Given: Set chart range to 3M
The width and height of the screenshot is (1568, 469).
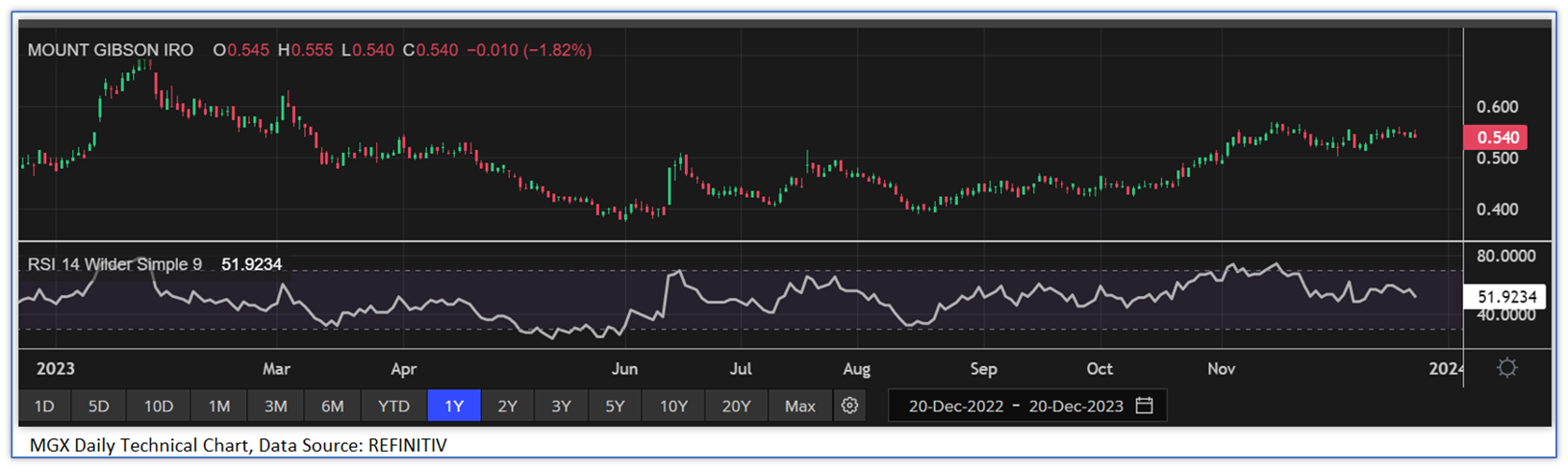Looking at the screenshot, I should point(276,406).
